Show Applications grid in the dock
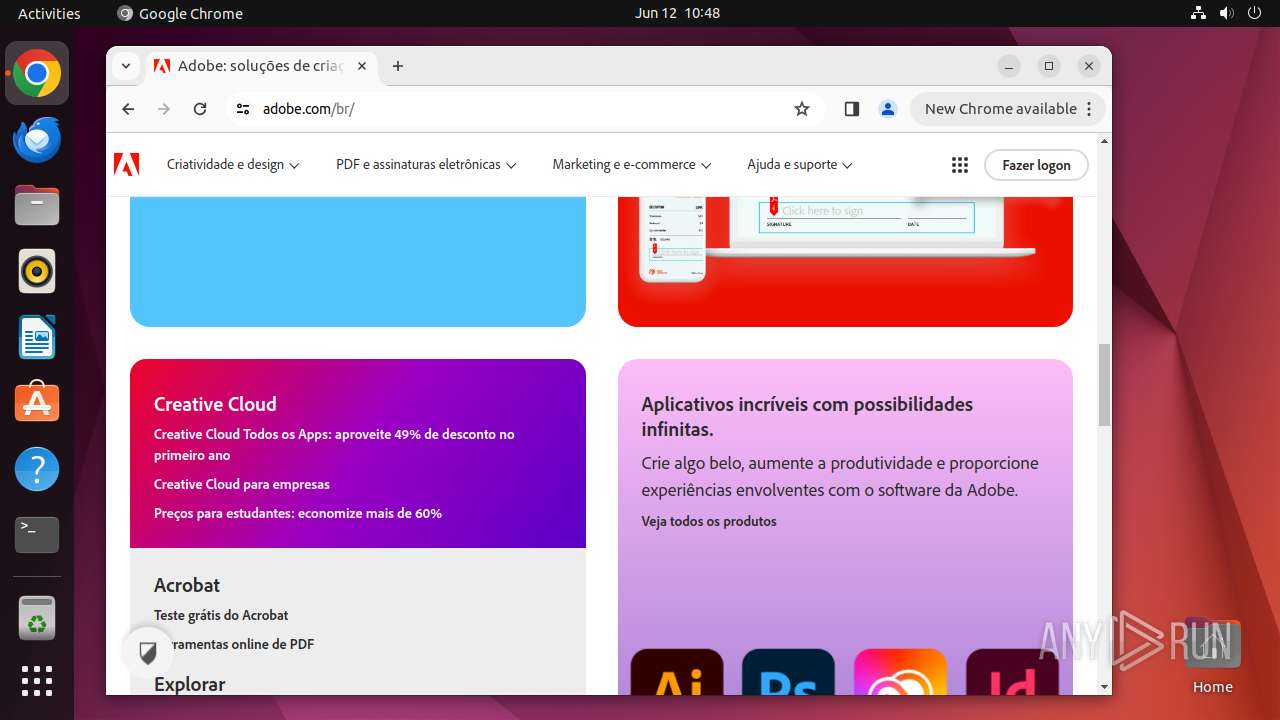1280x720 pixels. pyautogui.click(x=37, y=681)
